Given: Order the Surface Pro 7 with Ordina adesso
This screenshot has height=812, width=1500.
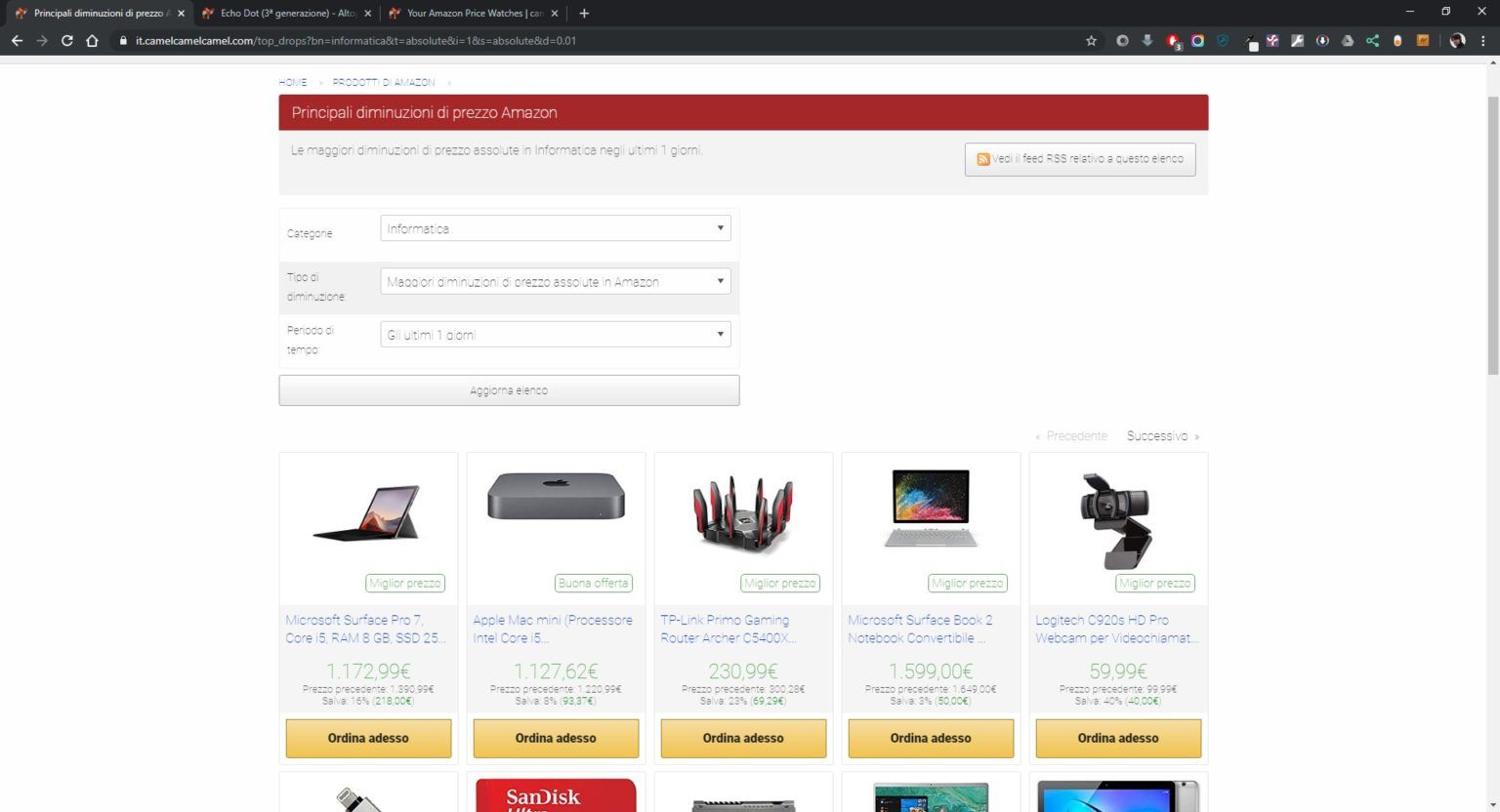Looking at the screenshot, I should pyautogui.click(x=368, y=739).
